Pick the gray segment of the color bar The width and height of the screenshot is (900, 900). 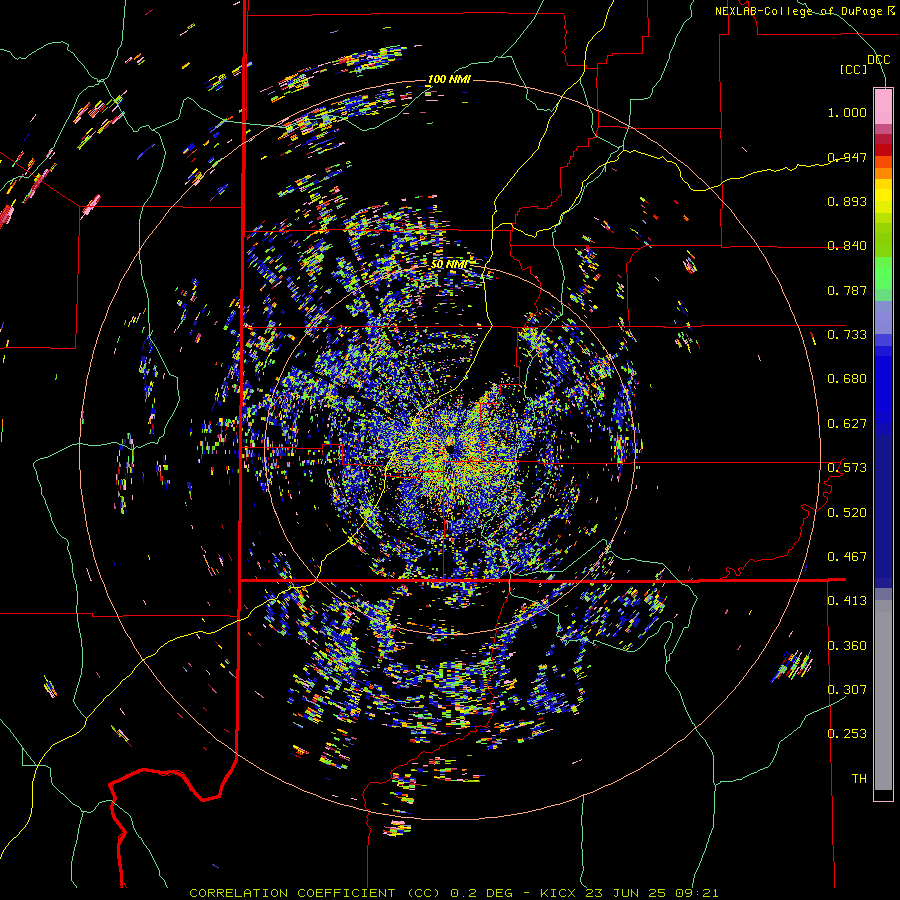[883, 695]
